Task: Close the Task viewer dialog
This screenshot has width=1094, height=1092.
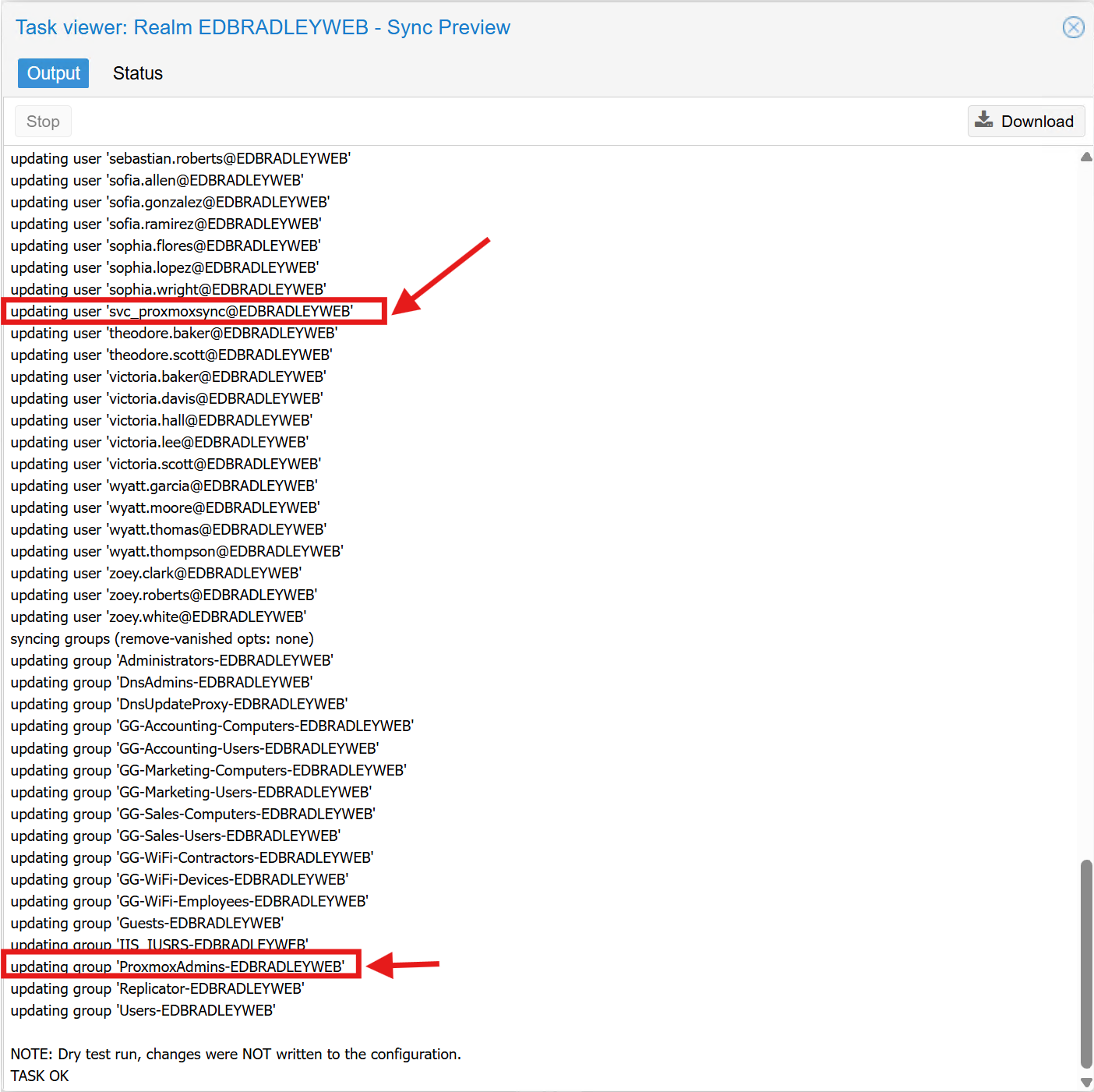Action: coord(1073,28)
